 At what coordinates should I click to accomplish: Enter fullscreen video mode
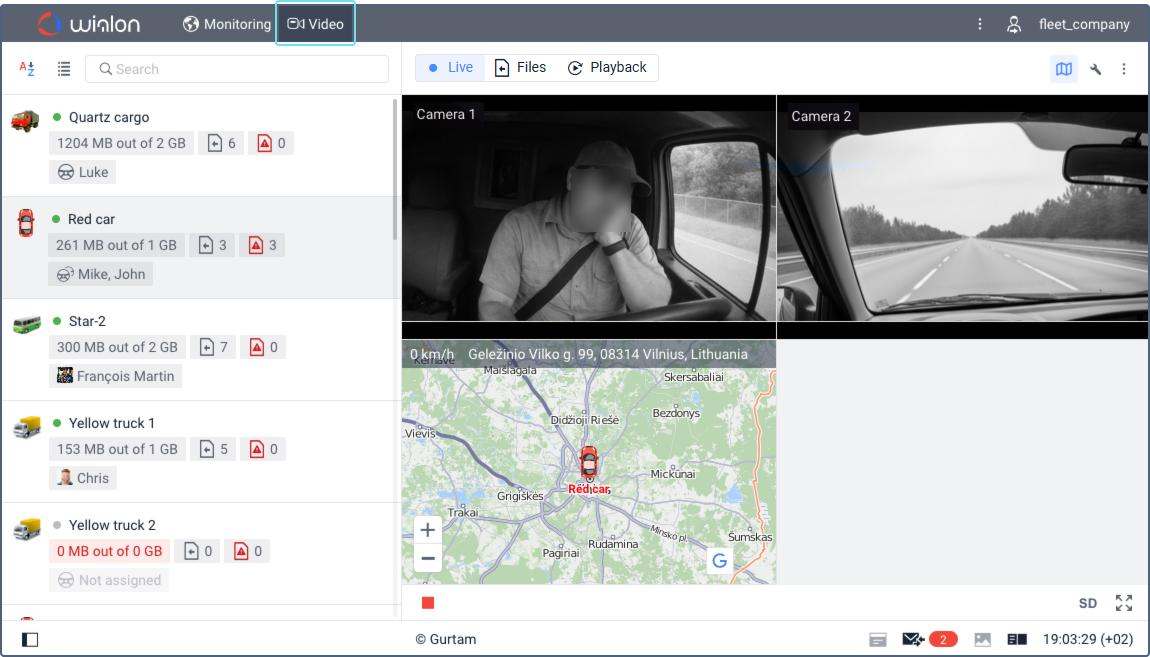pyautogui.click(x=1124, y=603)
